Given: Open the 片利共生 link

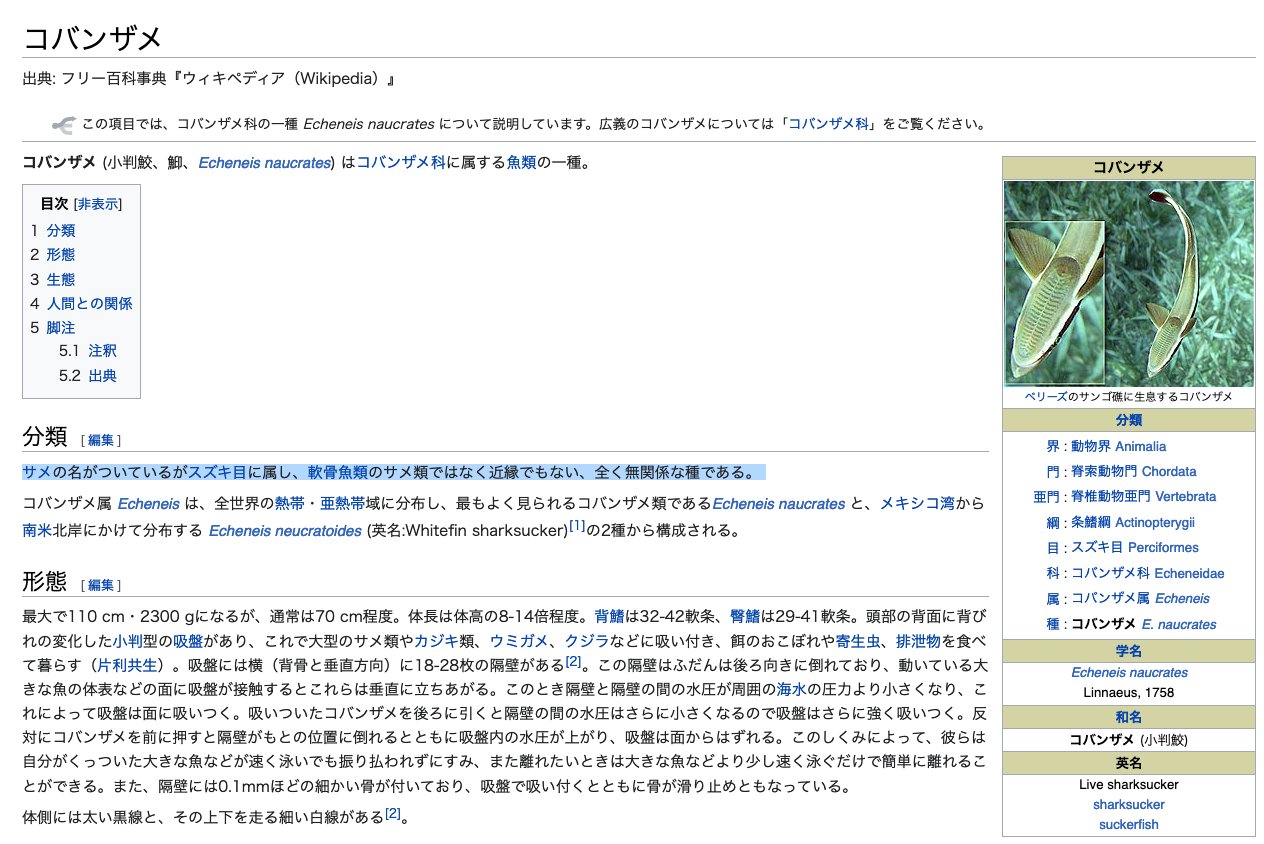Looking at the screenshot, I should (x=127, y=665).
